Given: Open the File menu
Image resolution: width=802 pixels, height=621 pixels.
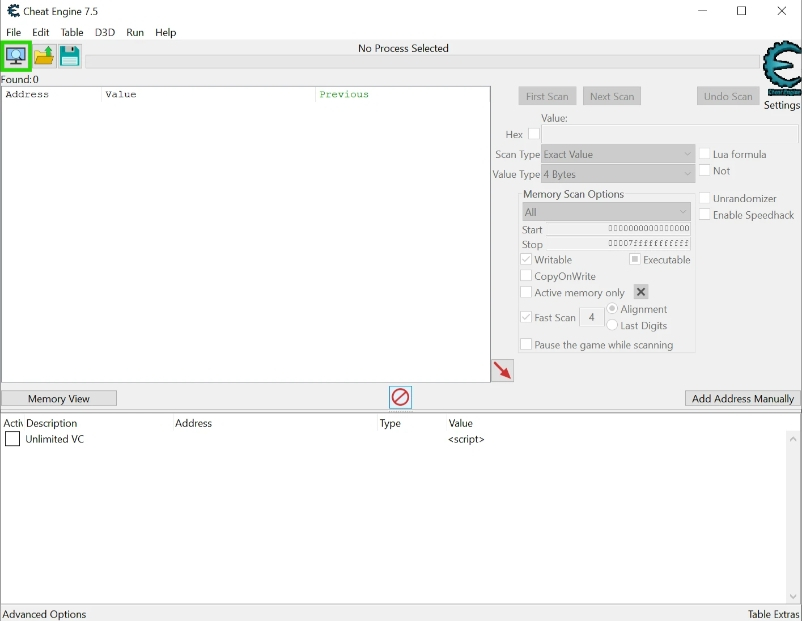Looking at the screenshot, I should coord(13,32).
